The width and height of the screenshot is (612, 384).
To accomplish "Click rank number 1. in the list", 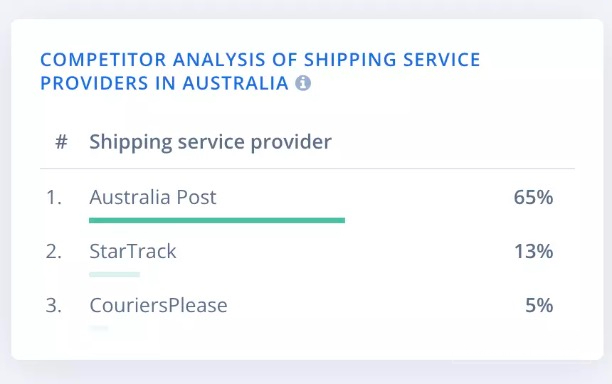I will click(54, 197).
